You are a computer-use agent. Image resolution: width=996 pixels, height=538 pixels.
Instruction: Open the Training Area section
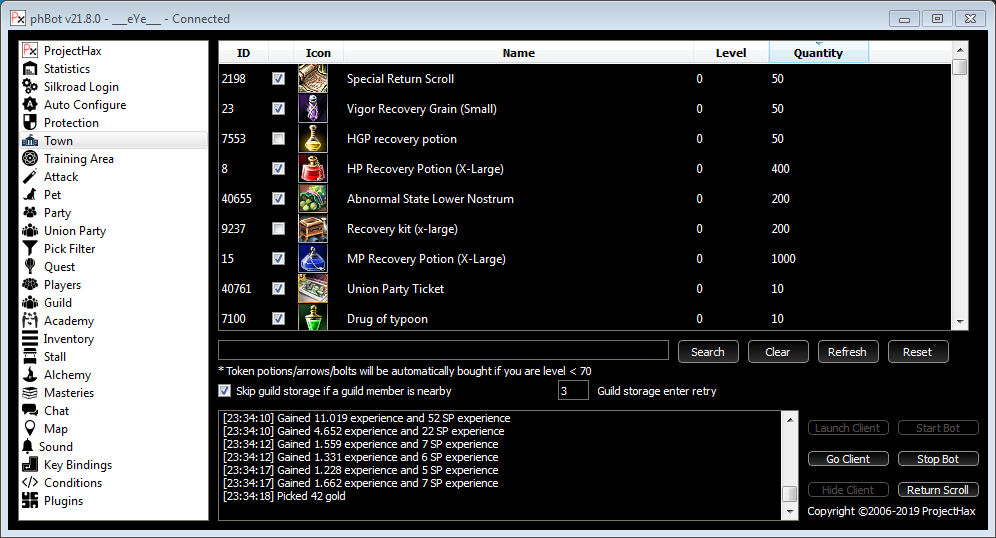(x=78, y=159)
